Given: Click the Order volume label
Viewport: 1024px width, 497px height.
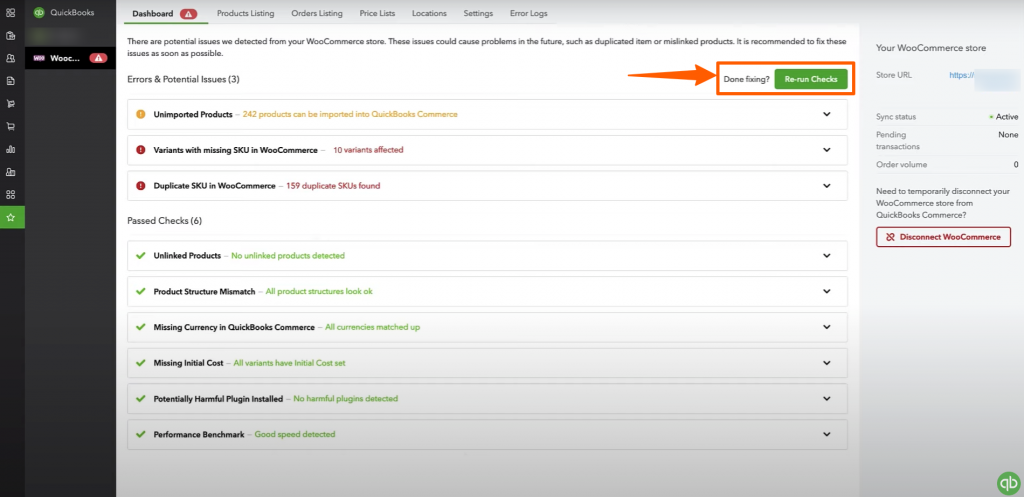Looking at the screenshot, I should (901, 165).
